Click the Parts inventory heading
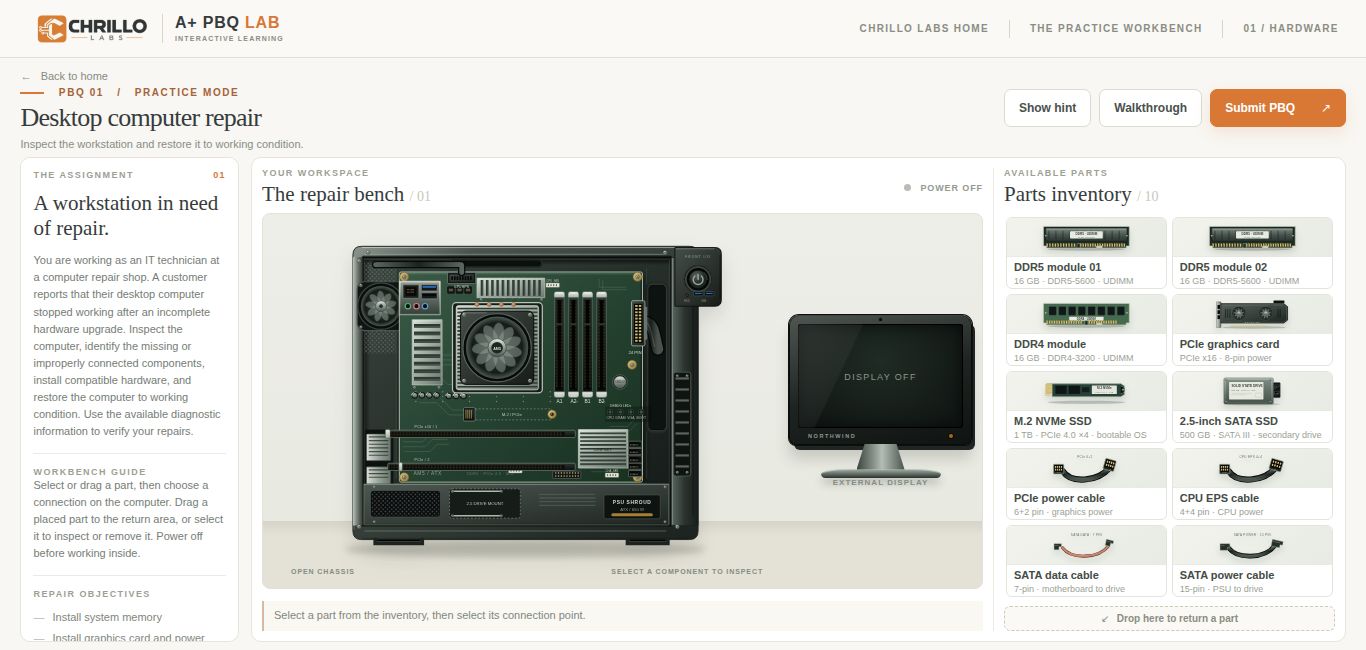The image size is (1366, 650). (x=1067, y=194)
